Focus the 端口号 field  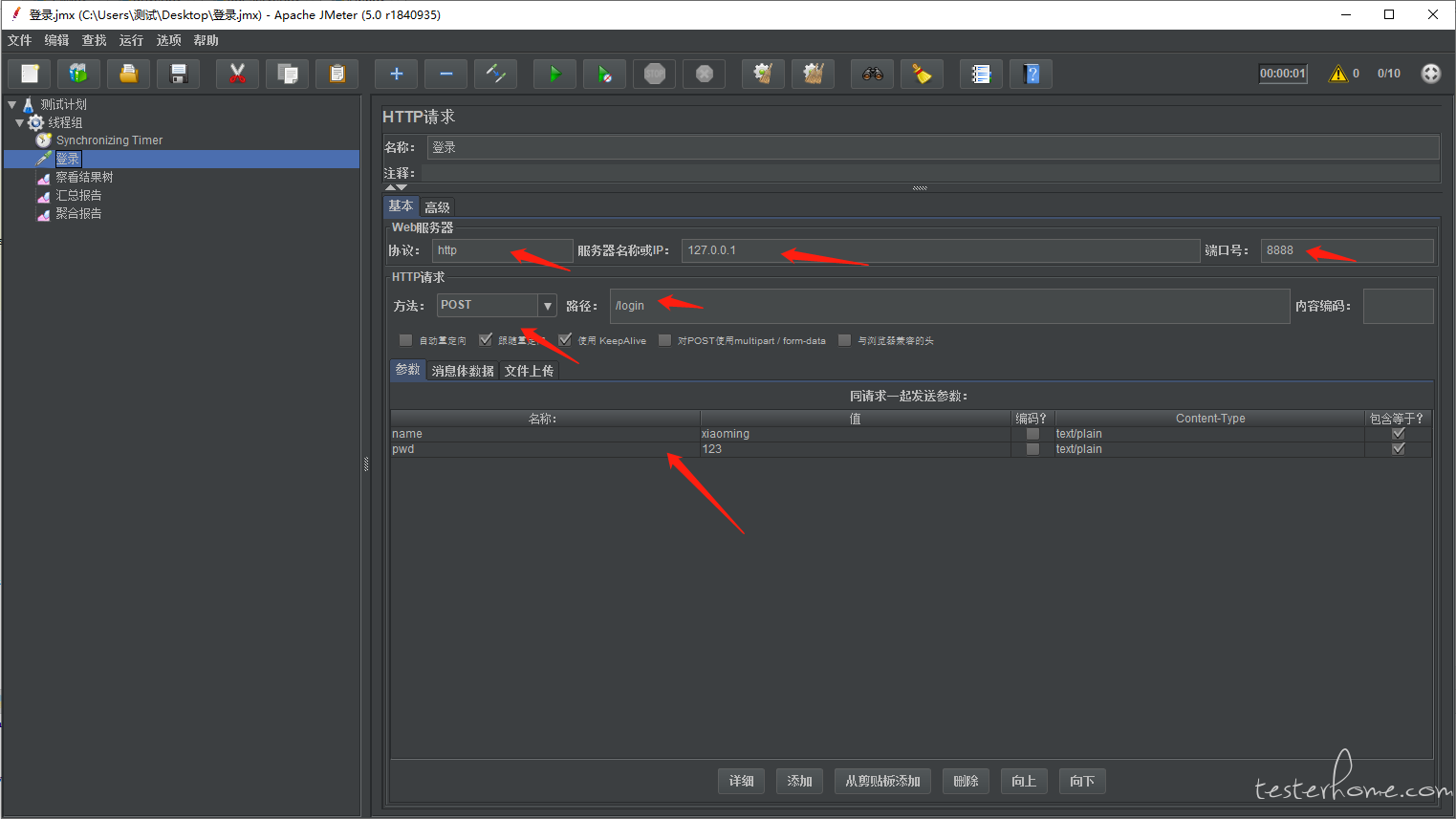pos(1347,250)
